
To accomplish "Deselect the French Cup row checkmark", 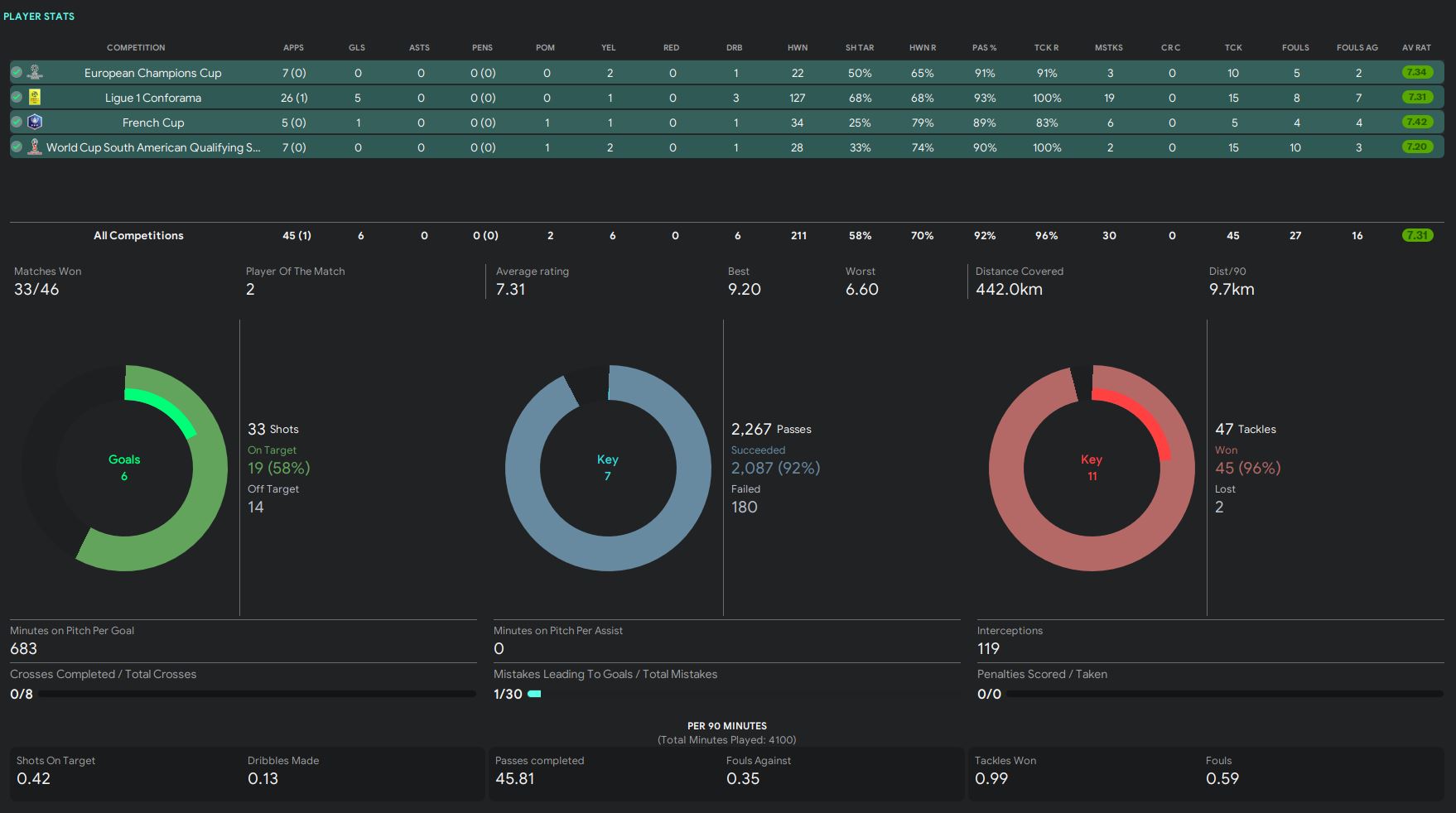I will pyautogui.click(x=17, y=123).
